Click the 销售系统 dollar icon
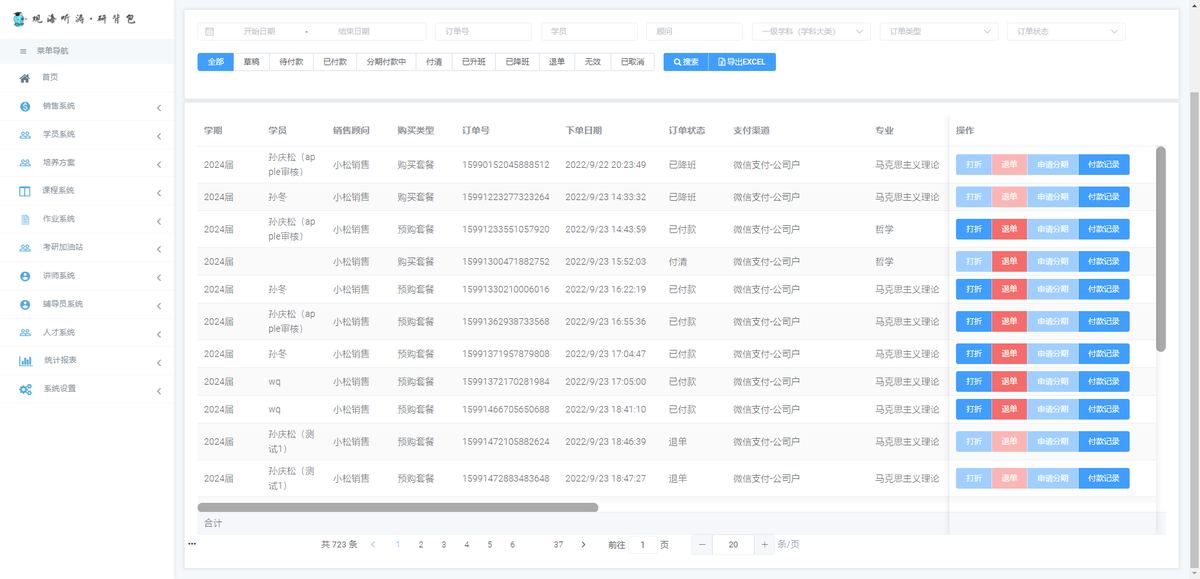 coord(24,106)
